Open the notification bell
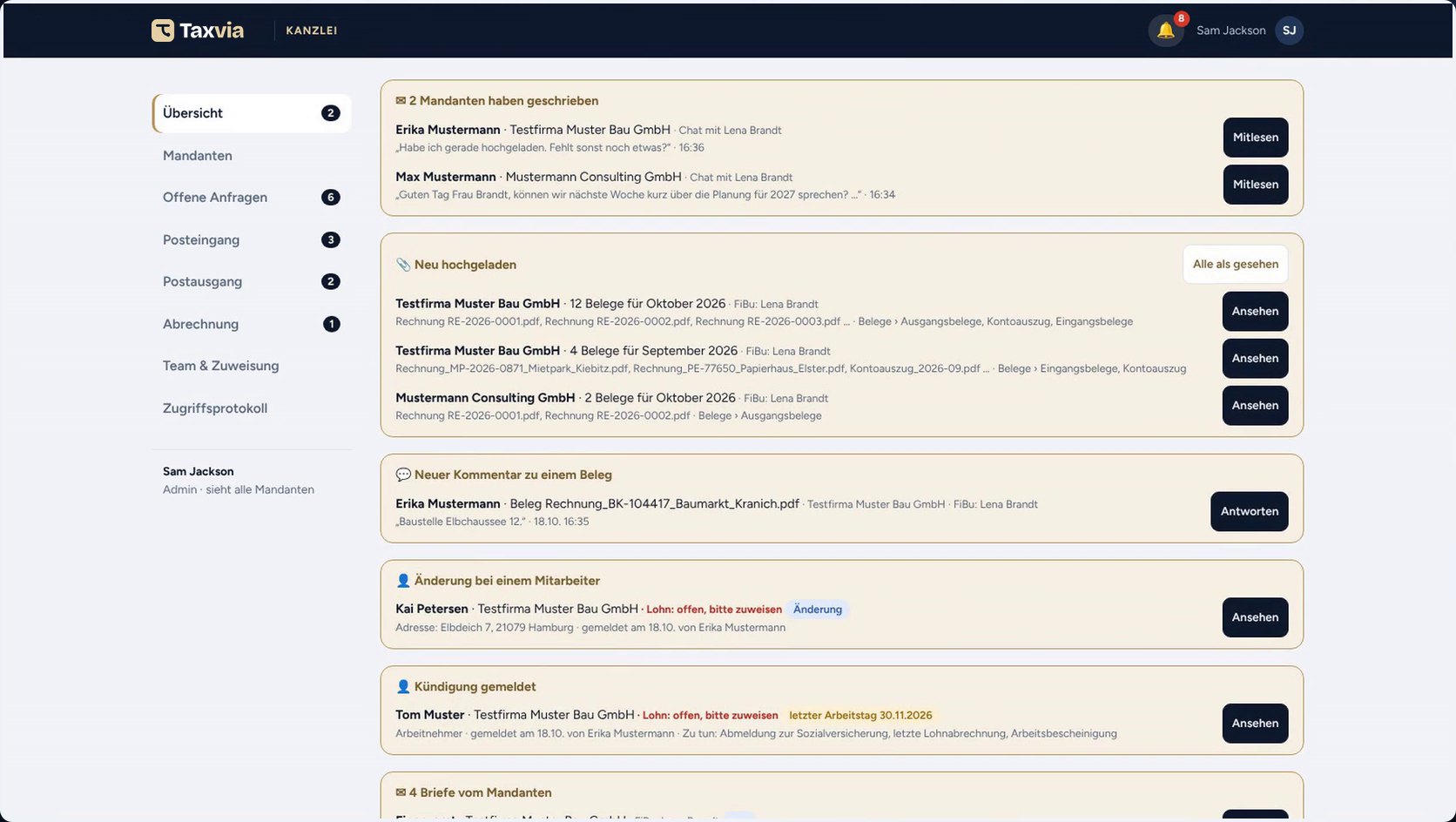The height and width of the screenshot is (822, 1456). click(x=1166, y=30)
